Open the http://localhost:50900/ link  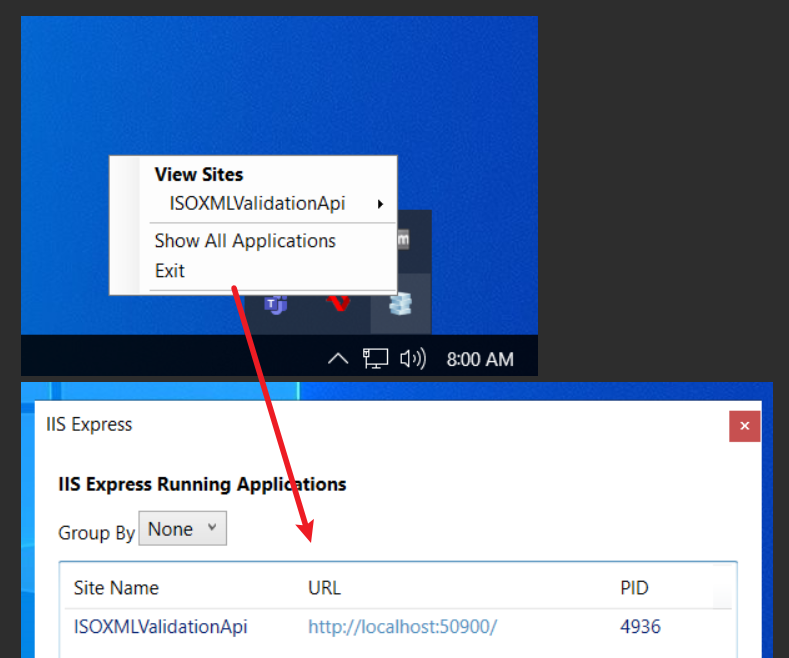coord(403,626)
